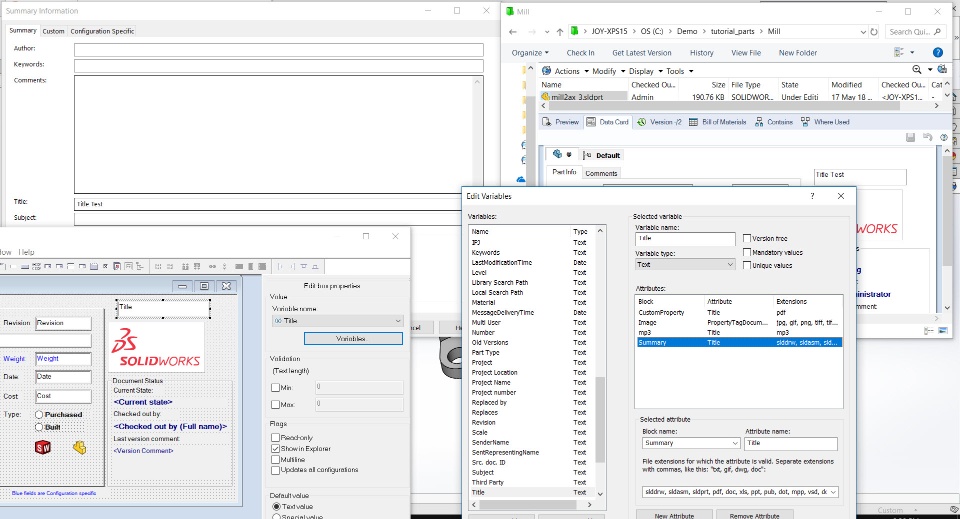
Task: Open the file extensions combo box
Action: click(x=740, y=491)
